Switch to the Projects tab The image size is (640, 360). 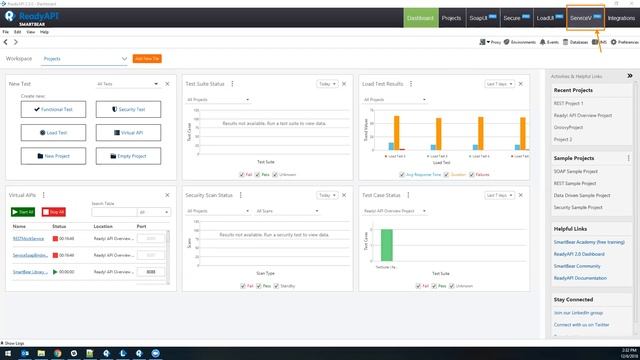pyautogui.click(x=451, y=18)
